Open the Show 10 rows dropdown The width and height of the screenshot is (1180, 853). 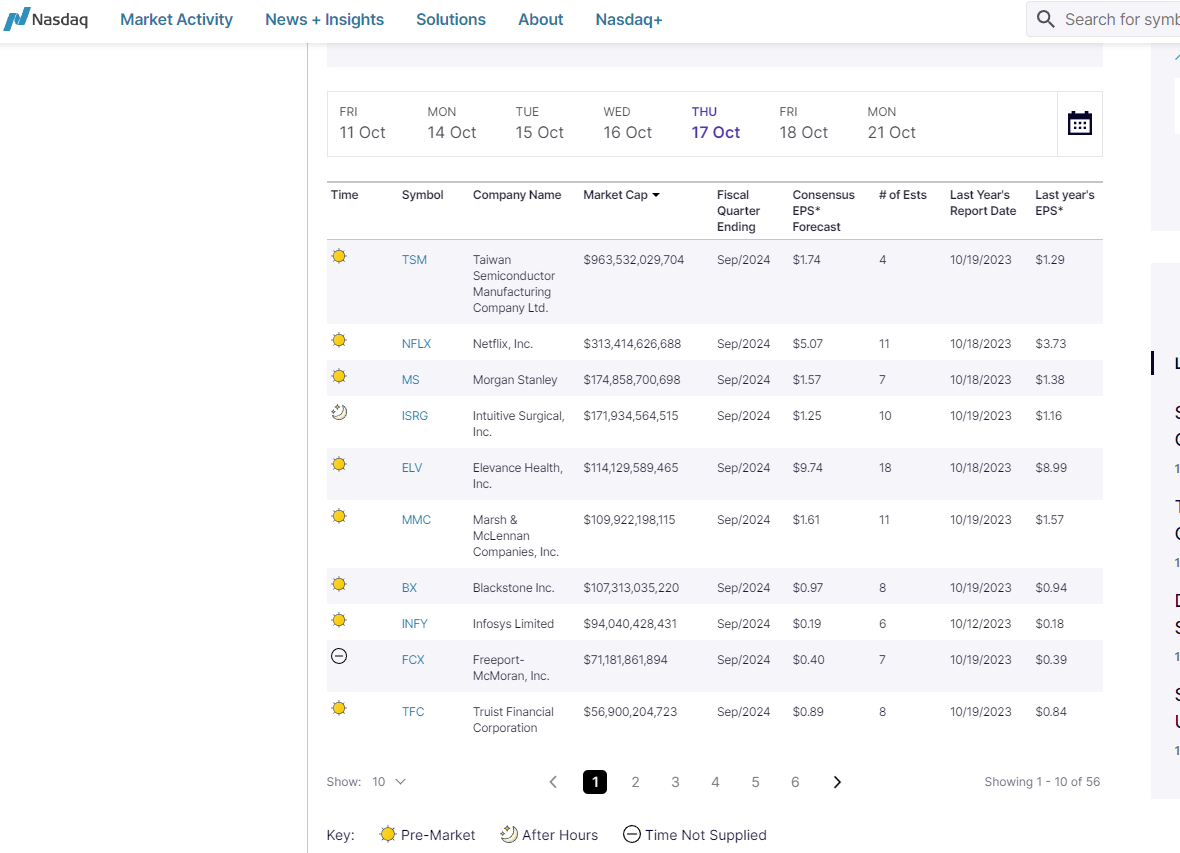(388, 782)
